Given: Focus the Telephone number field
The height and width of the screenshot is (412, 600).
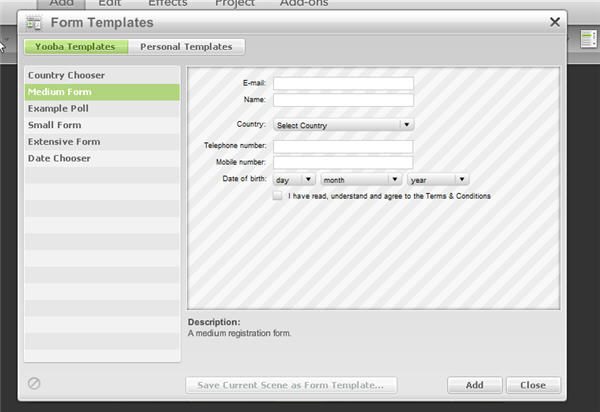Looking at the screenshot, I should click(x=343, y=146).
